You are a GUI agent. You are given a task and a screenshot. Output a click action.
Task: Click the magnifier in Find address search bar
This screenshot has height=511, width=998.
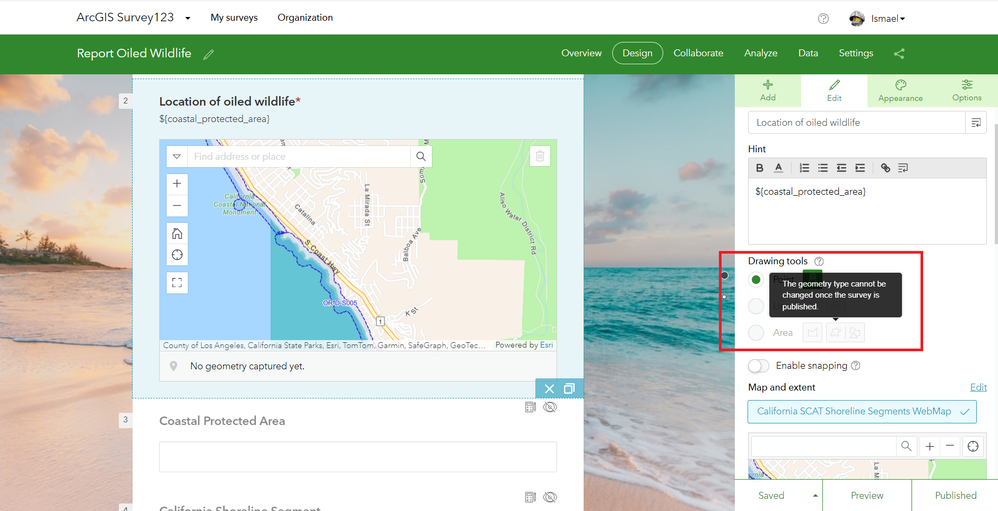[x=421, y=157]
